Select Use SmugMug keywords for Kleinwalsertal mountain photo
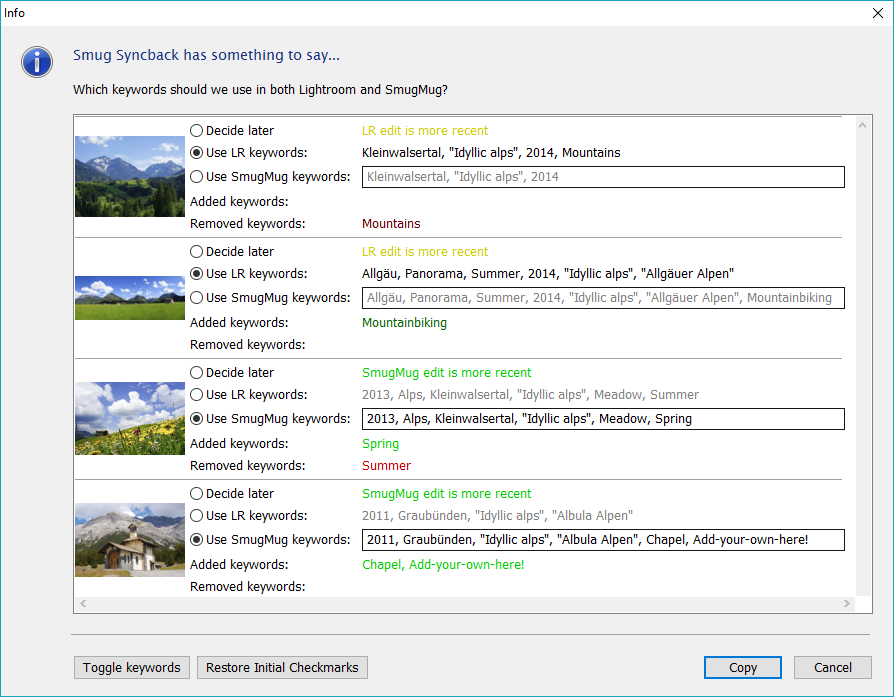 [270, 177]
